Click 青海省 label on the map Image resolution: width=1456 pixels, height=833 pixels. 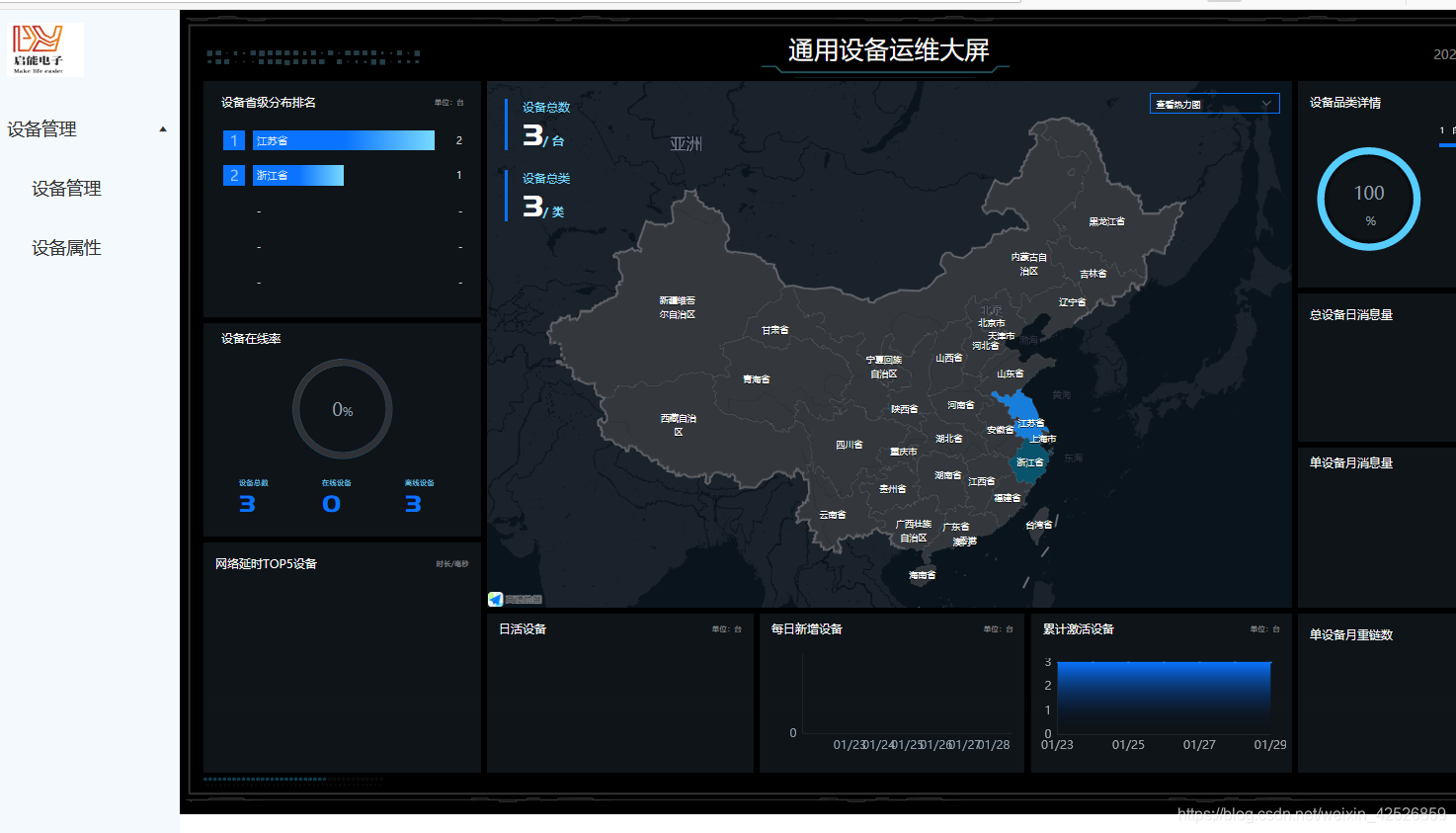pyautogui.click(x=757, y=379)
